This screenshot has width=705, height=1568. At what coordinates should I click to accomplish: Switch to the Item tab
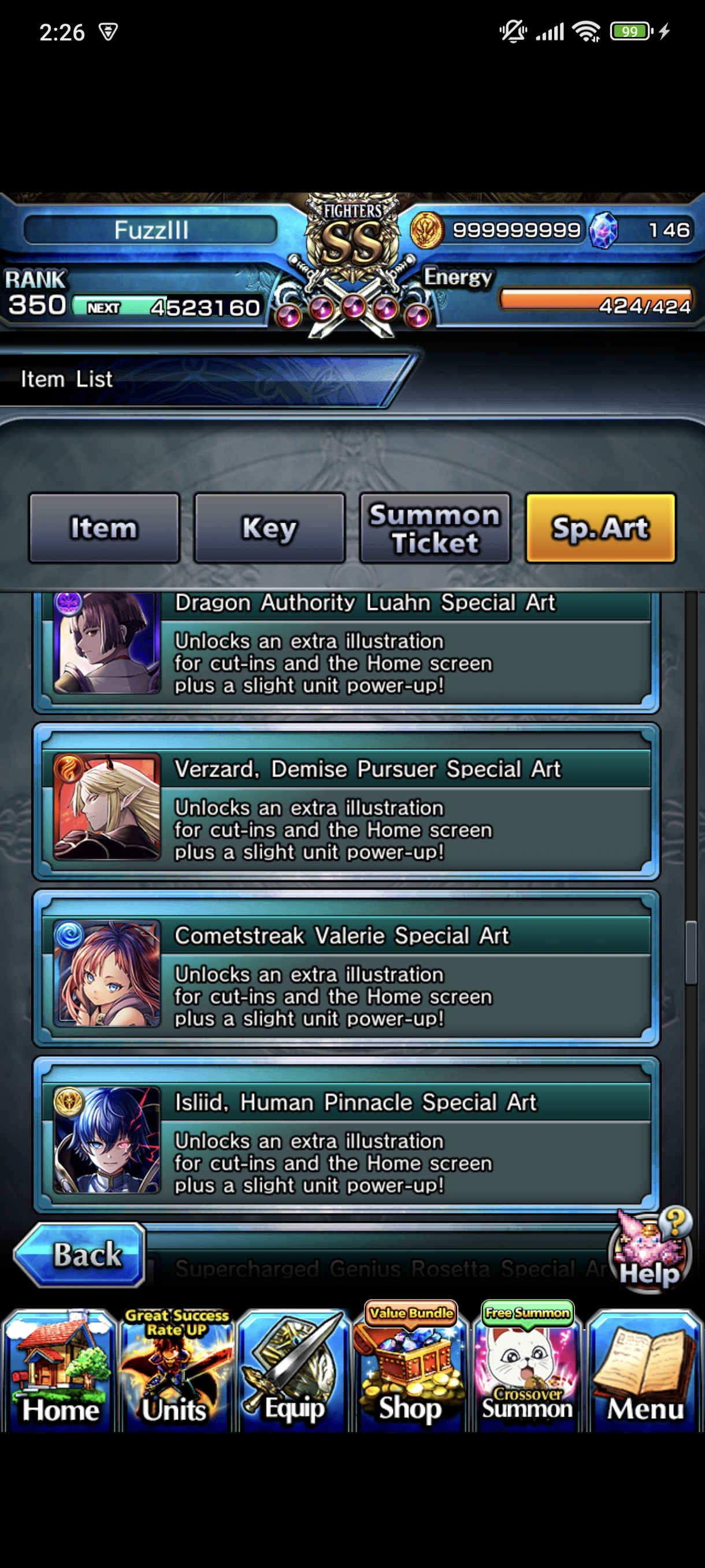click(104, 528)
